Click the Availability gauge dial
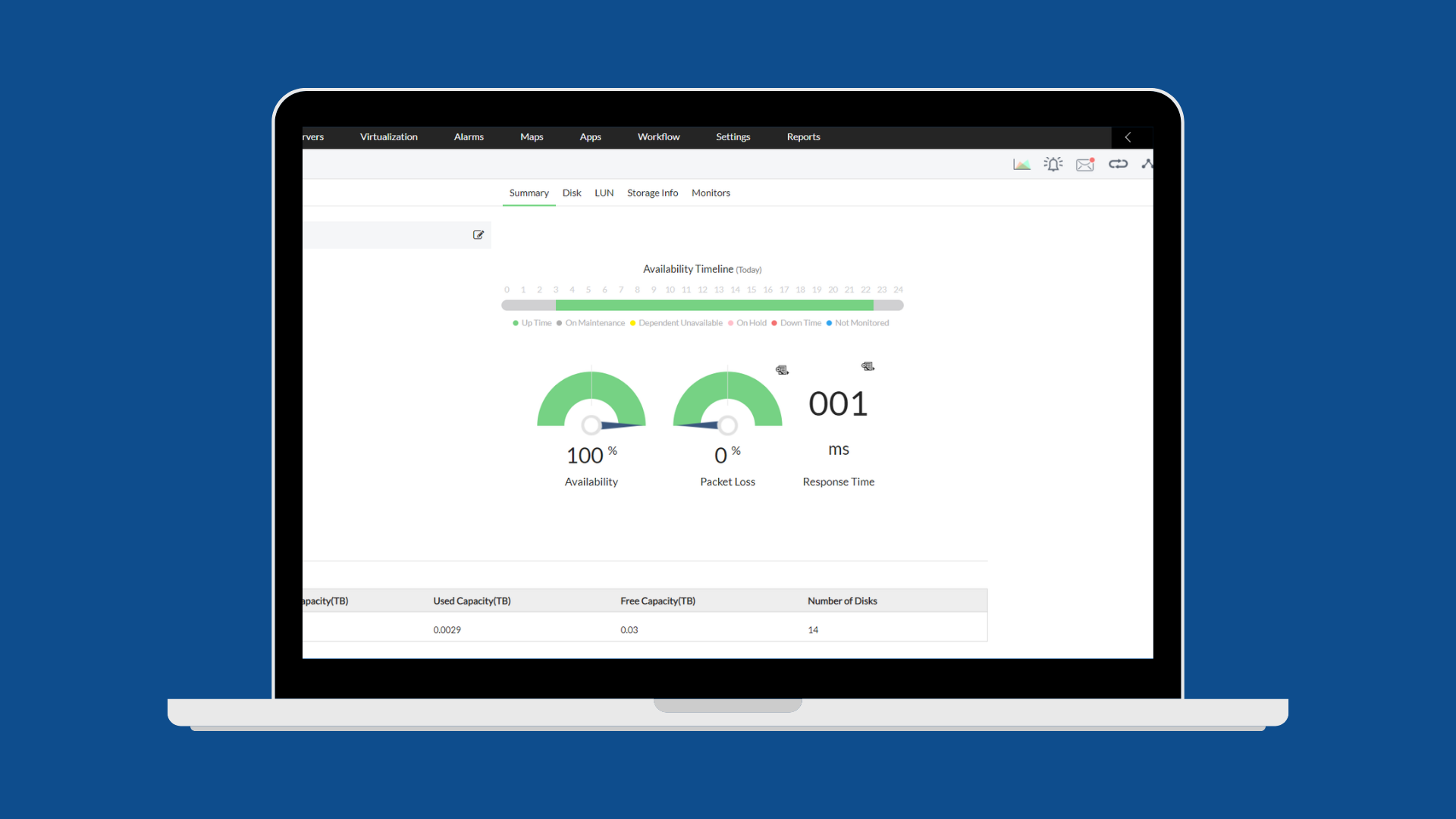1456x819 pixels. click(591, 402)
